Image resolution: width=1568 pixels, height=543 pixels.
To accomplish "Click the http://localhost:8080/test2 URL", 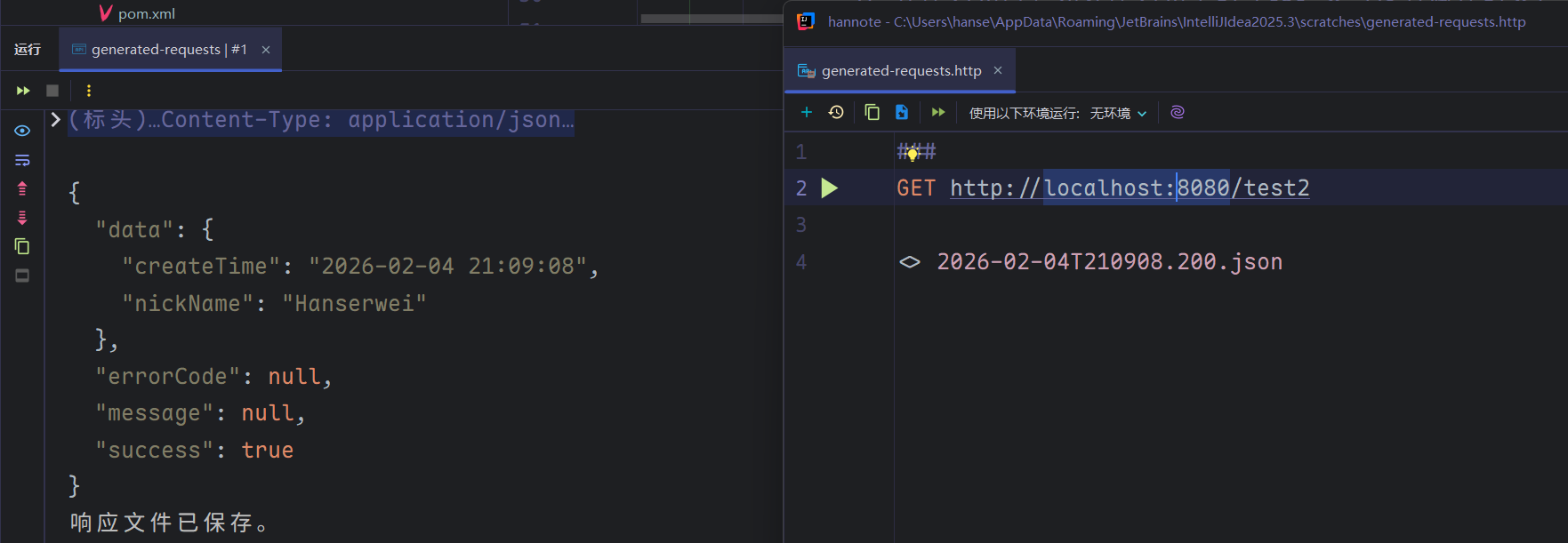I will pos(1129,188).
